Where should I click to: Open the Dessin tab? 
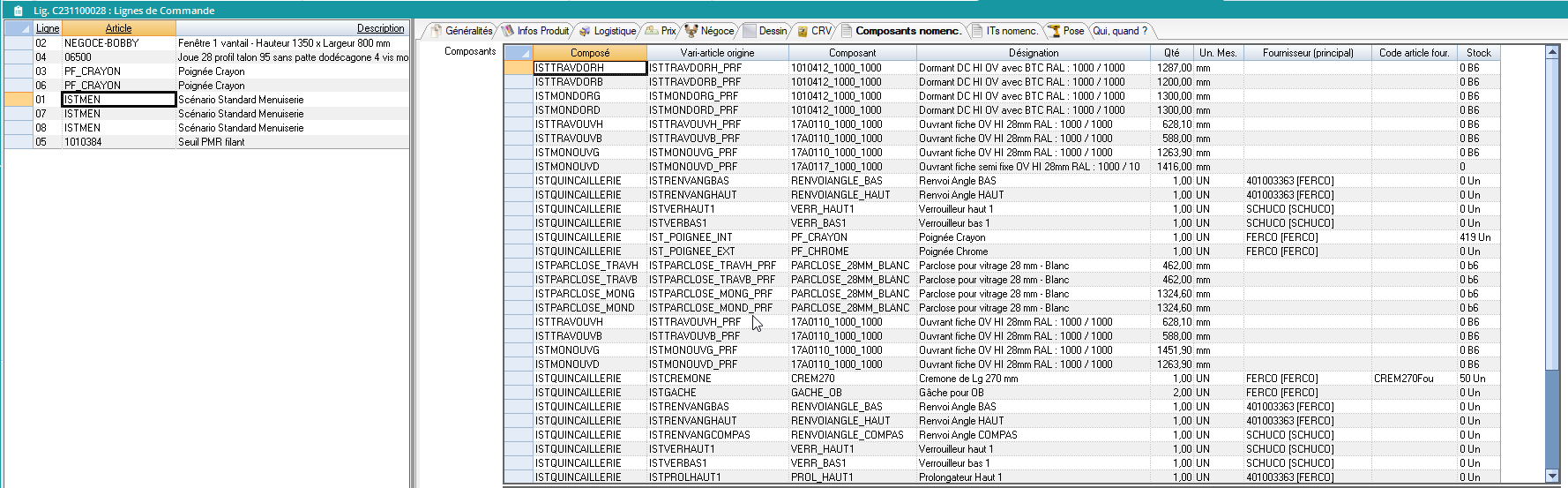(x=773, y=31)
